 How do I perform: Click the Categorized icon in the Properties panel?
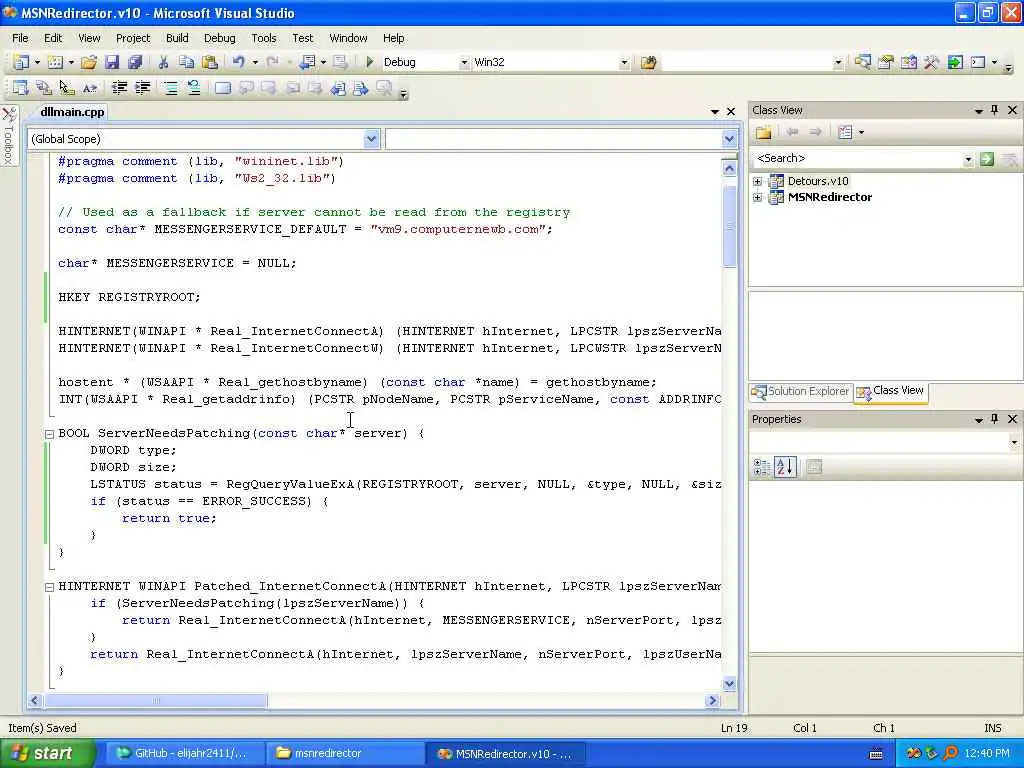coord(761,467)
